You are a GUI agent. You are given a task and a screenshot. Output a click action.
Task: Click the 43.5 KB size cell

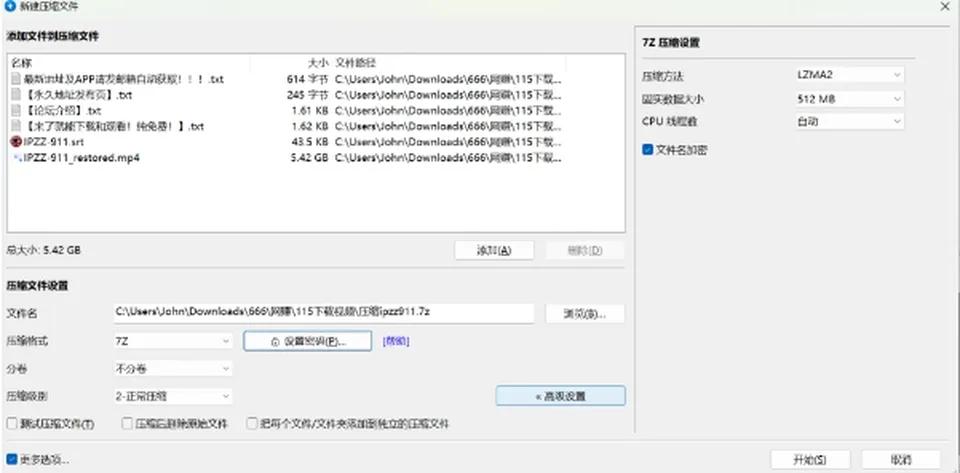pyautogui.click(x=310, y=142)
